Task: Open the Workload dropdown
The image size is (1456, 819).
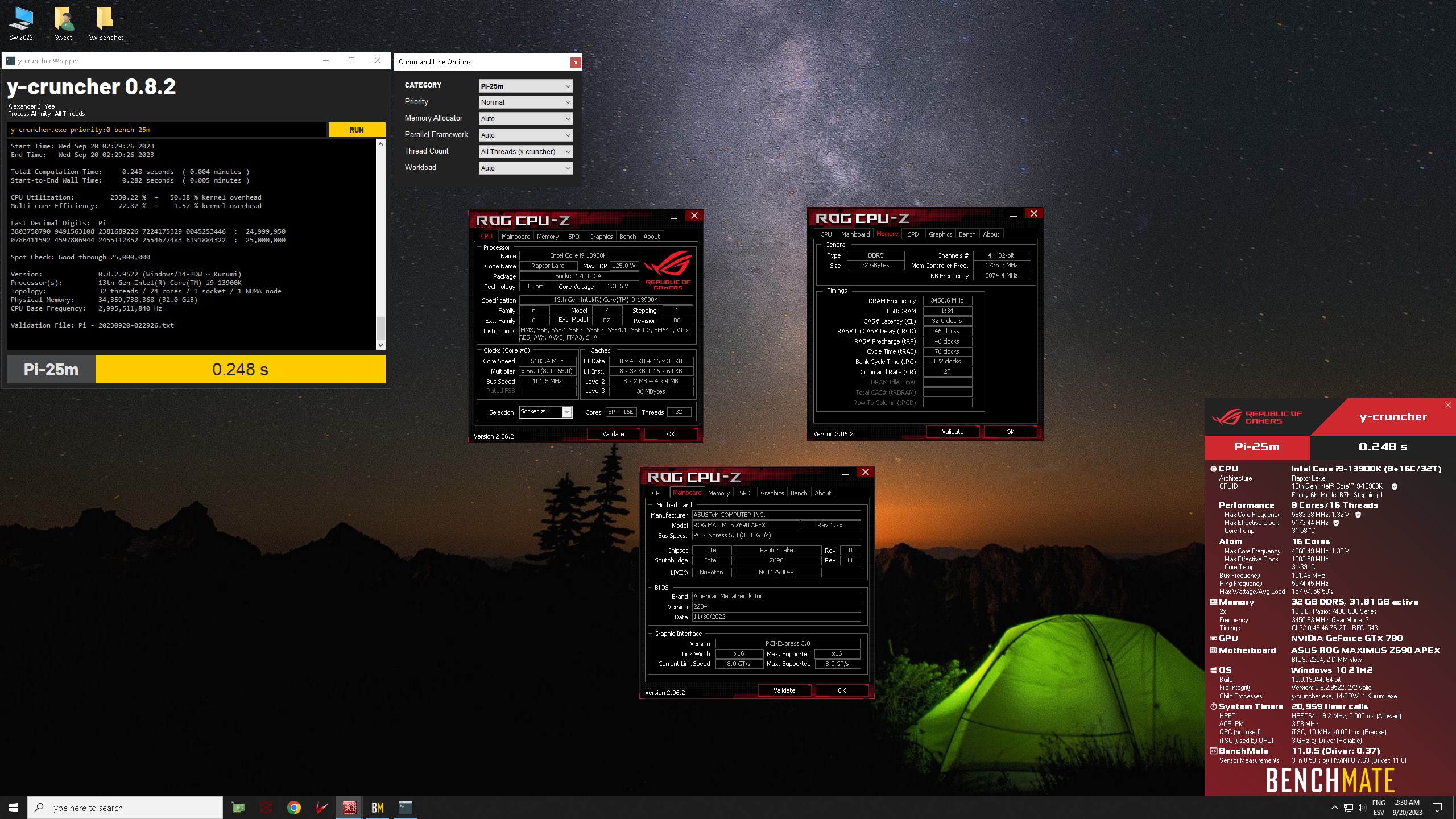Action: pyautogui.click(x=526, y=168)
